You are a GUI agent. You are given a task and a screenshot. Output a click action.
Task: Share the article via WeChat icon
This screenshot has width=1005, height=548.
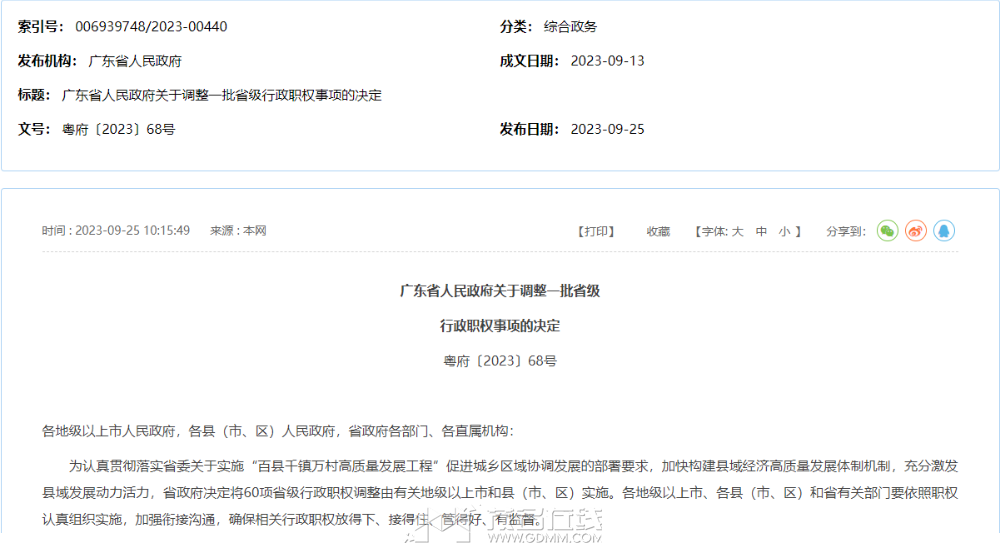tap(887, 231)
